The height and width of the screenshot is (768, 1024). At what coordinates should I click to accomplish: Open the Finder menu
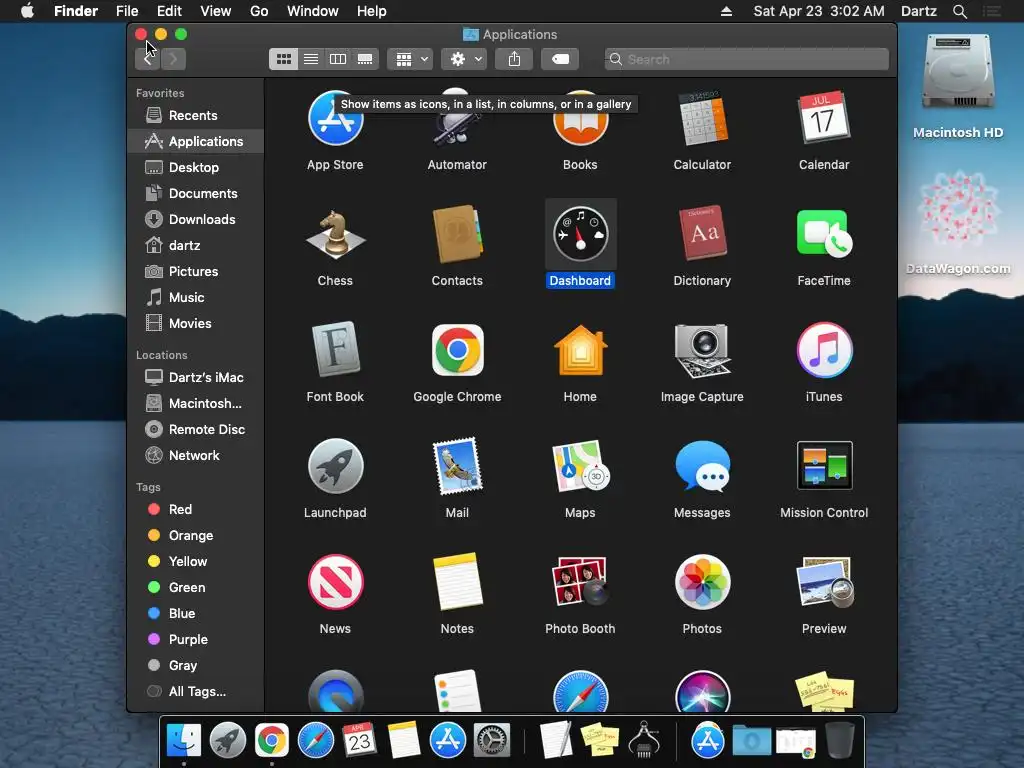tap(76, 11)
